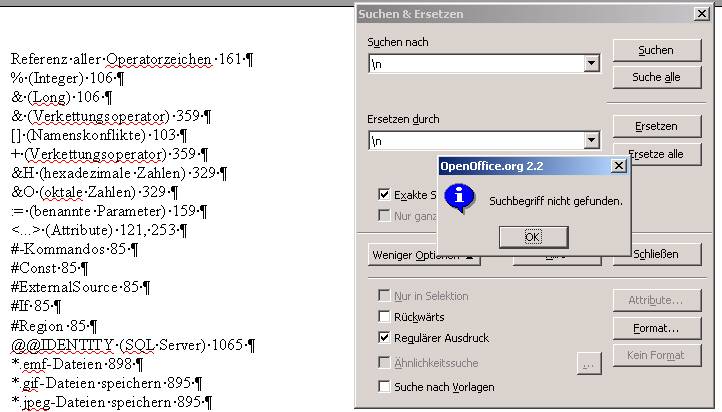Toggle the Nur in Selektion checkbox
Viewport: 722px width, 412px height.
pyautogui.click(x=384, y=295)
